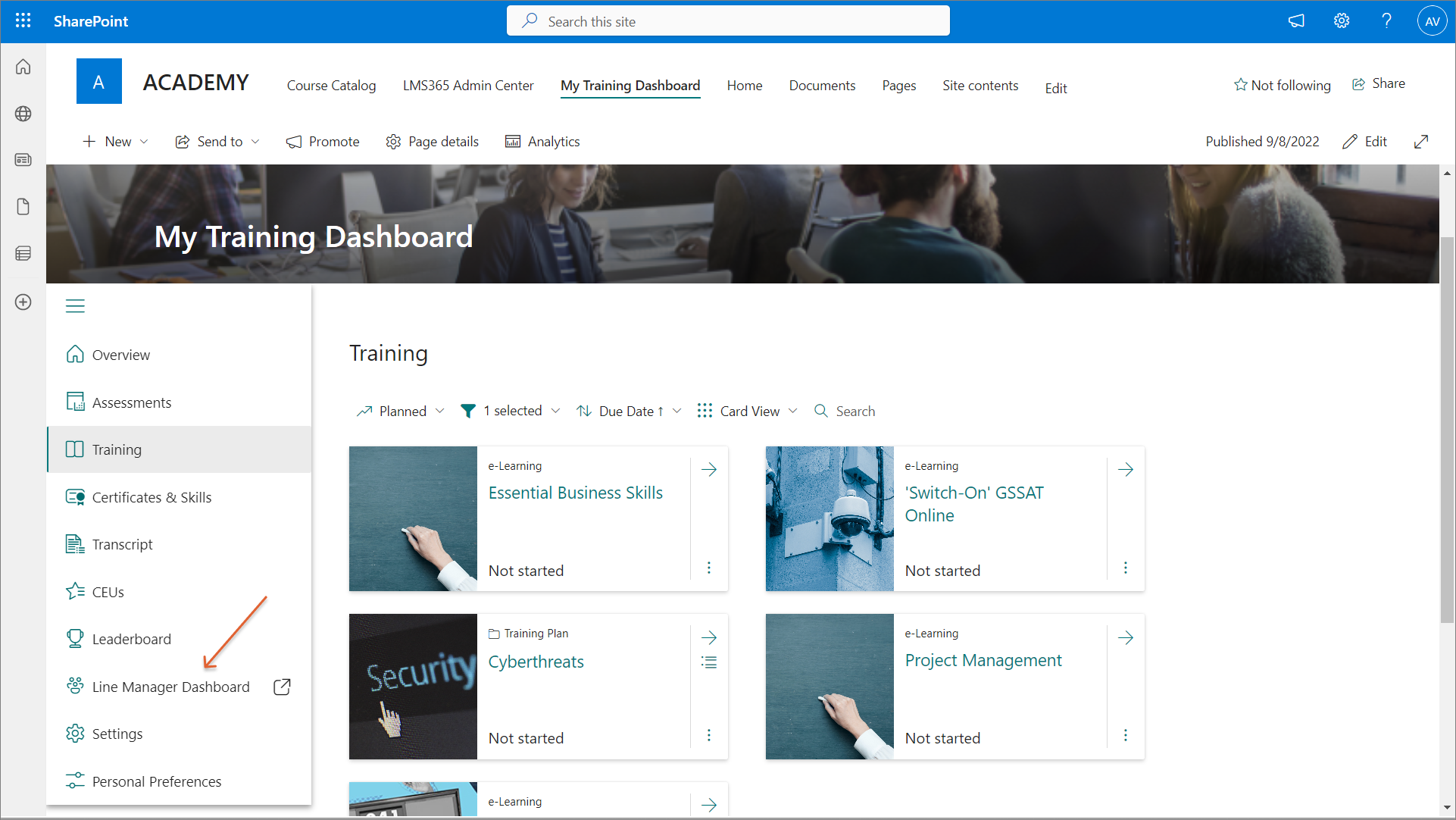
Task: Collapse the dashboard hamburger menu
Action: coord(75,306)
